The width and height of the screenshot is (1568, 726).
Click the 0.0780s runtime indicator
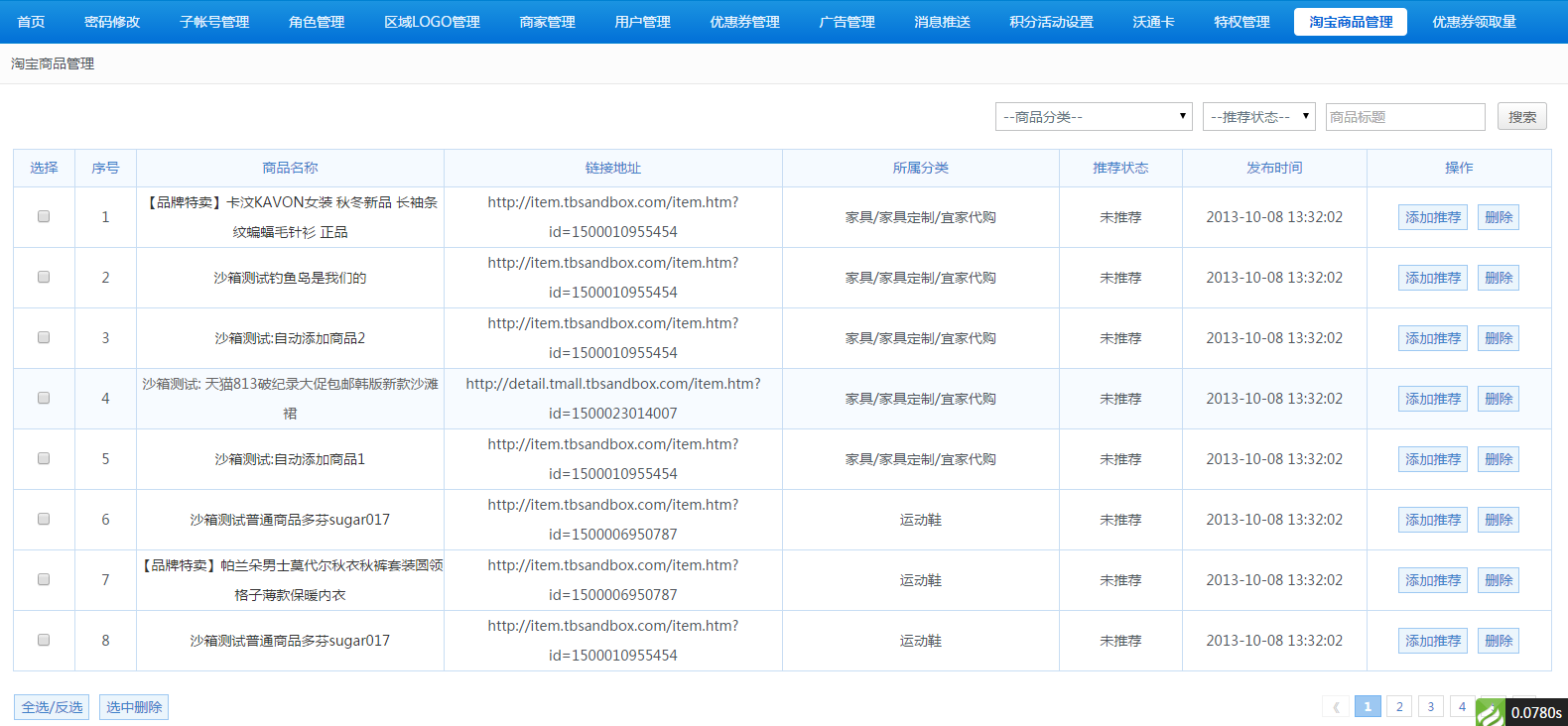pos(1536,713)
